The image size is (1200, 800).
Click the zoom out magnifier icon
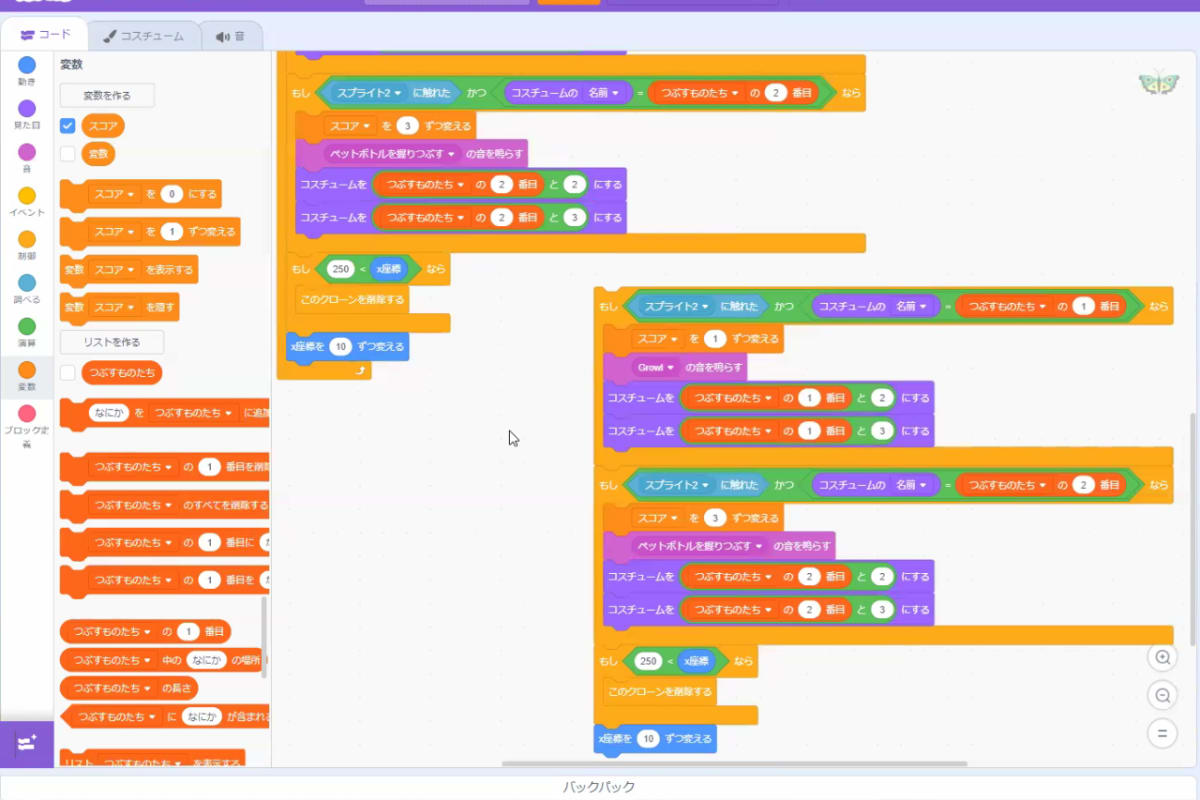[x=1162, y=696]
